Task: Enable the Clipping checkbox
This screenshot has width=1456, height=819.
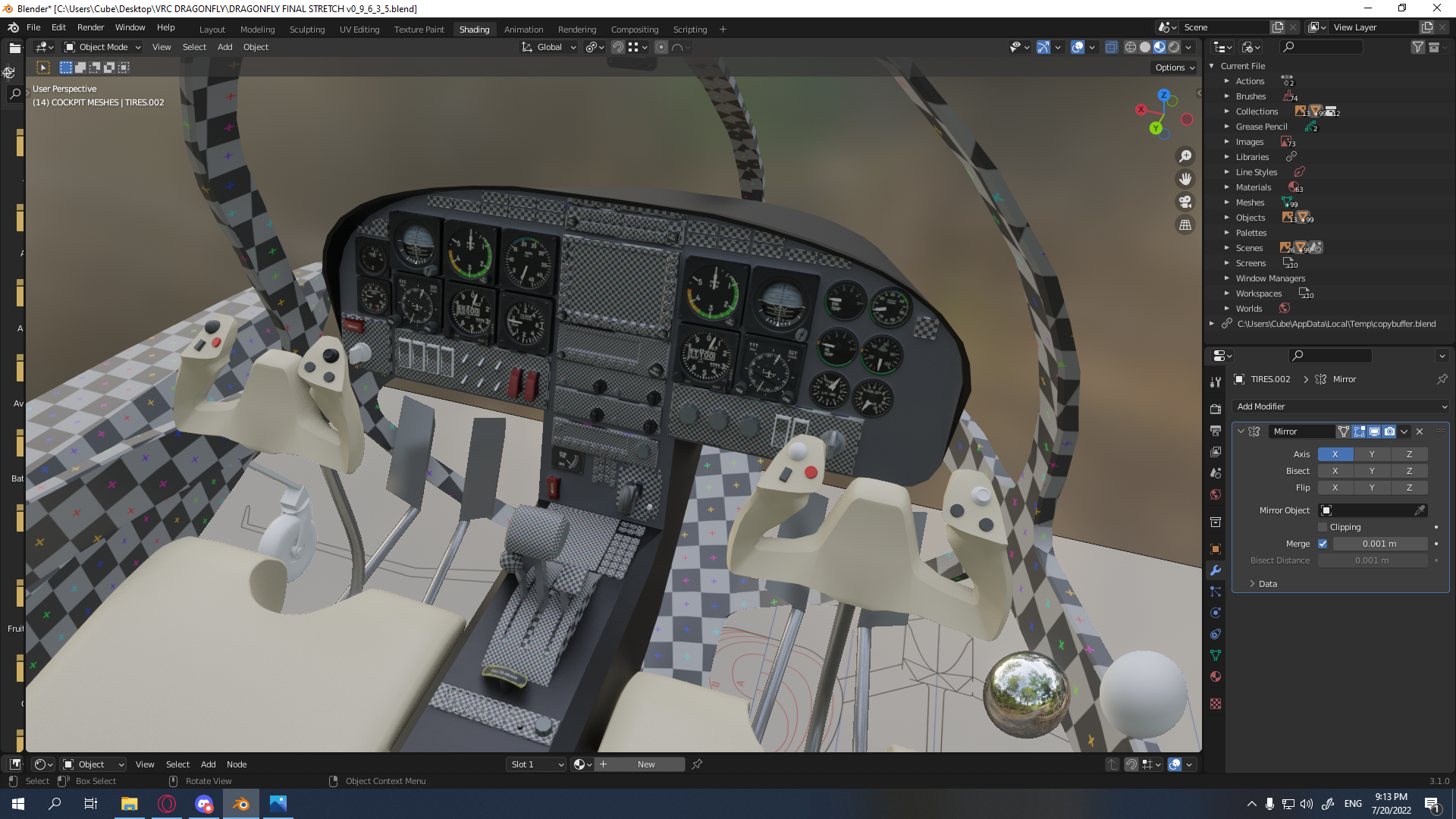Action: (x=1323, y=527)
